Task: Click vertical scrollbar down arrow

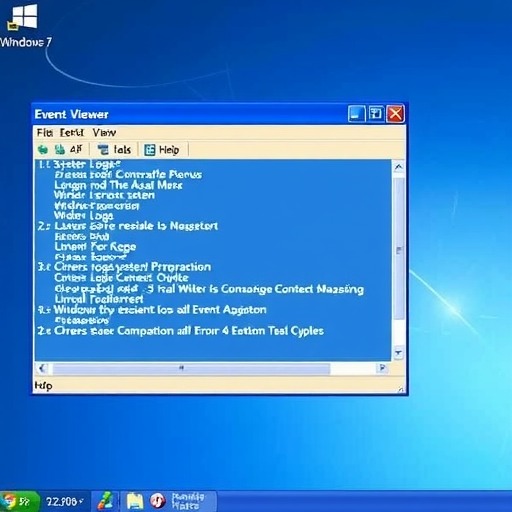Action: pyautogui.click(x=398, y=353)
